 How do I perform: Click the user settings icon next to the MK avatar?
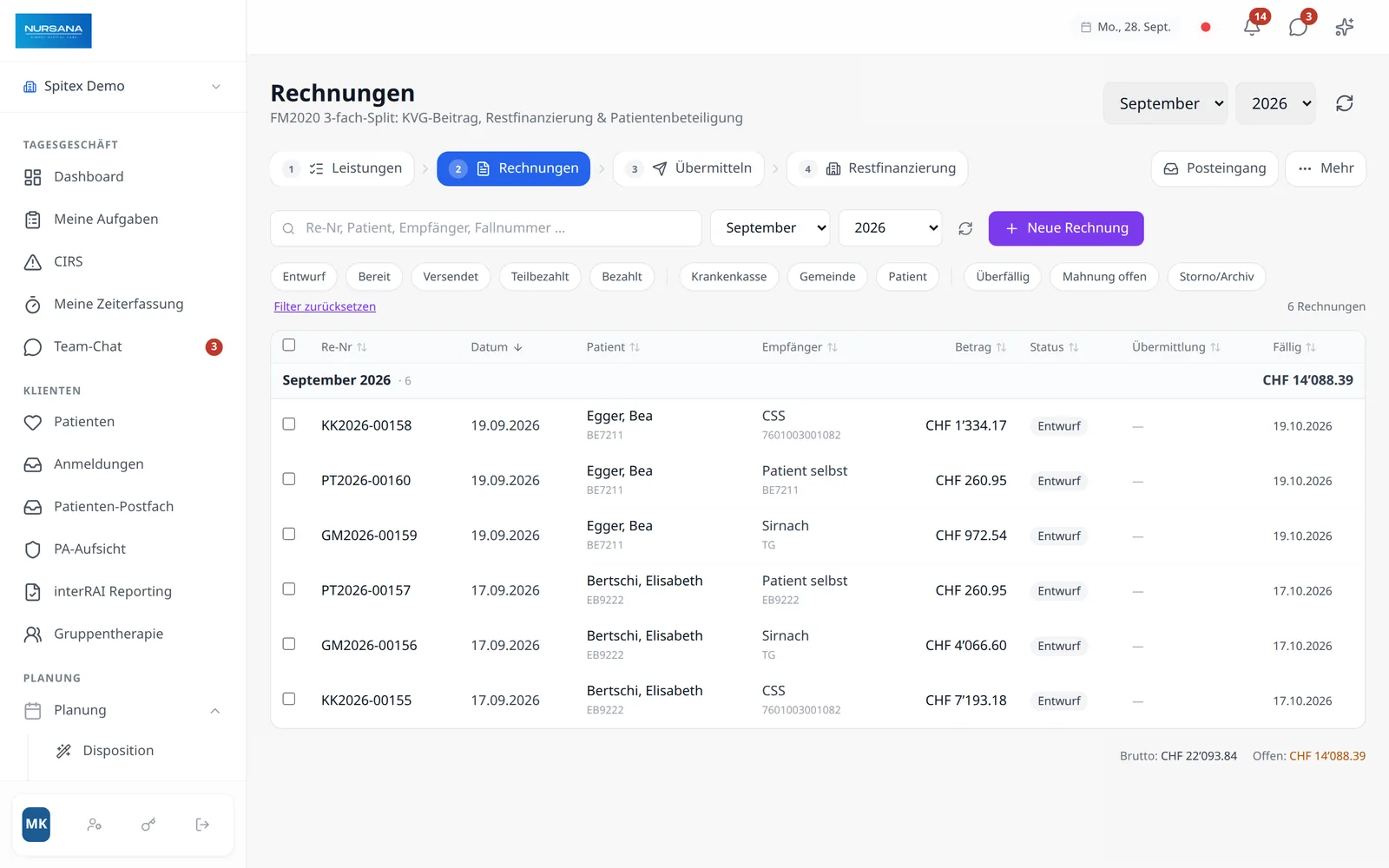[x=95, y=825]
